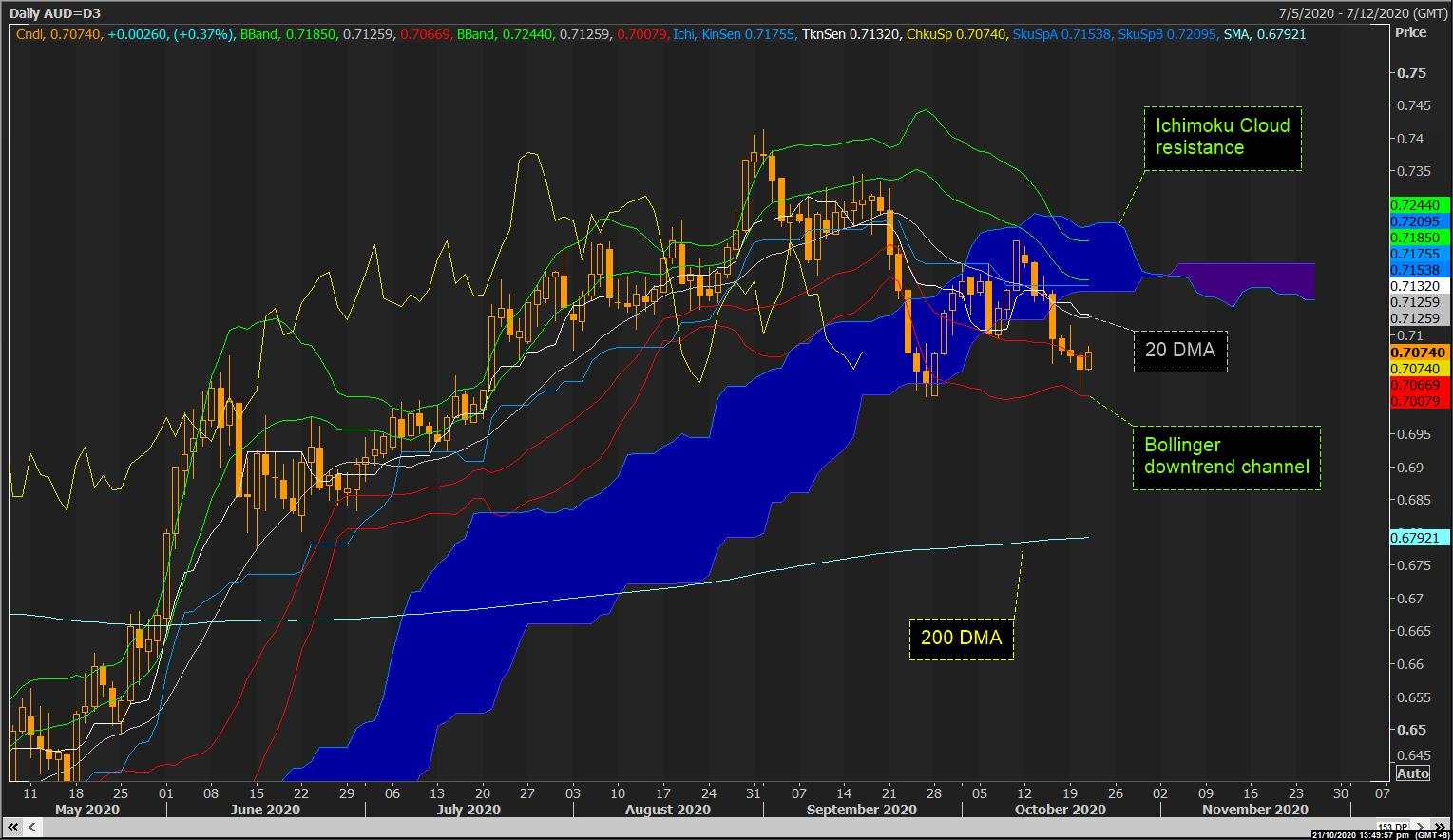Click the orange 0.70740 last price tag
The image size is (1453, 840).
(x=1420, y=353)
